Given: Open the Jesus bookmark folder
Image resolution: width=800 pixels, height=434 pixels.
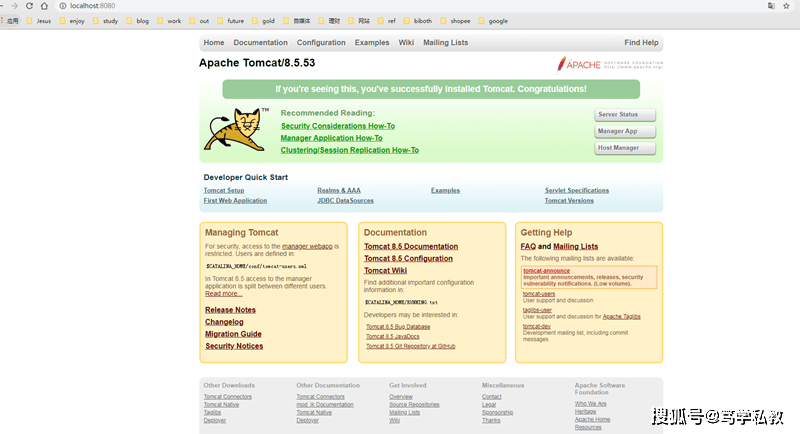Looking at the screenshot, I should pyautogui.click(x=39, y=21).
